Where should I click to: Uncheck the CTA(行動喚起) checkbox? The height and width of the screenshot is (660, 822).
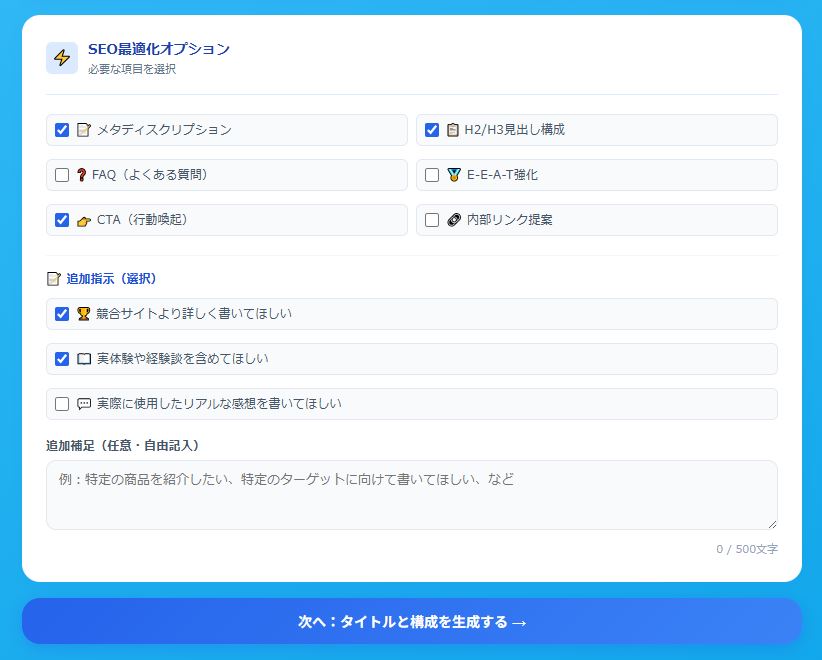click(x=62, y=220)
